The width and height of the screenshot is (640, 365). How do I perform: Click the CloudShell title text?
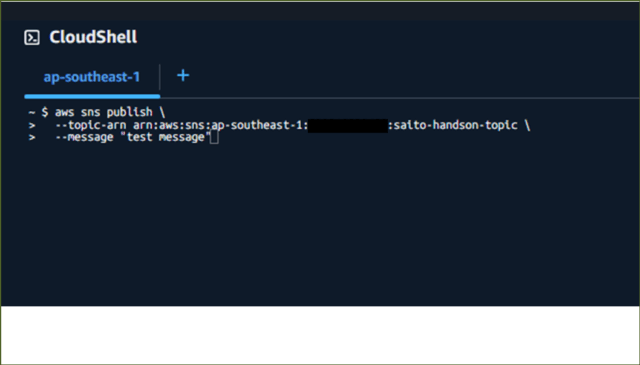[x=93, y=37]
